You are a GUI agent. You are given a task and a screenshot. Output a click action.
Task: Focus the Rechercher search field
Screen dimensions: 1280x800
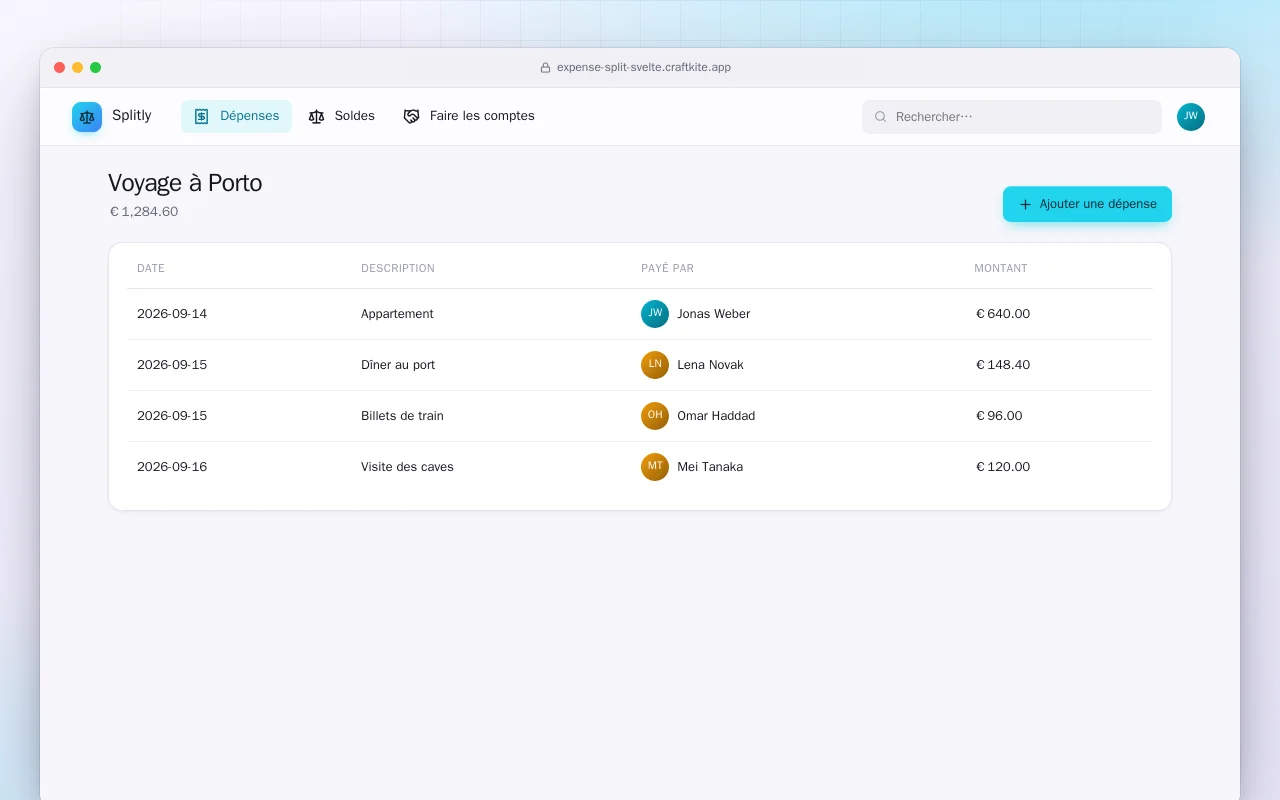click(x=1012, y=117)
